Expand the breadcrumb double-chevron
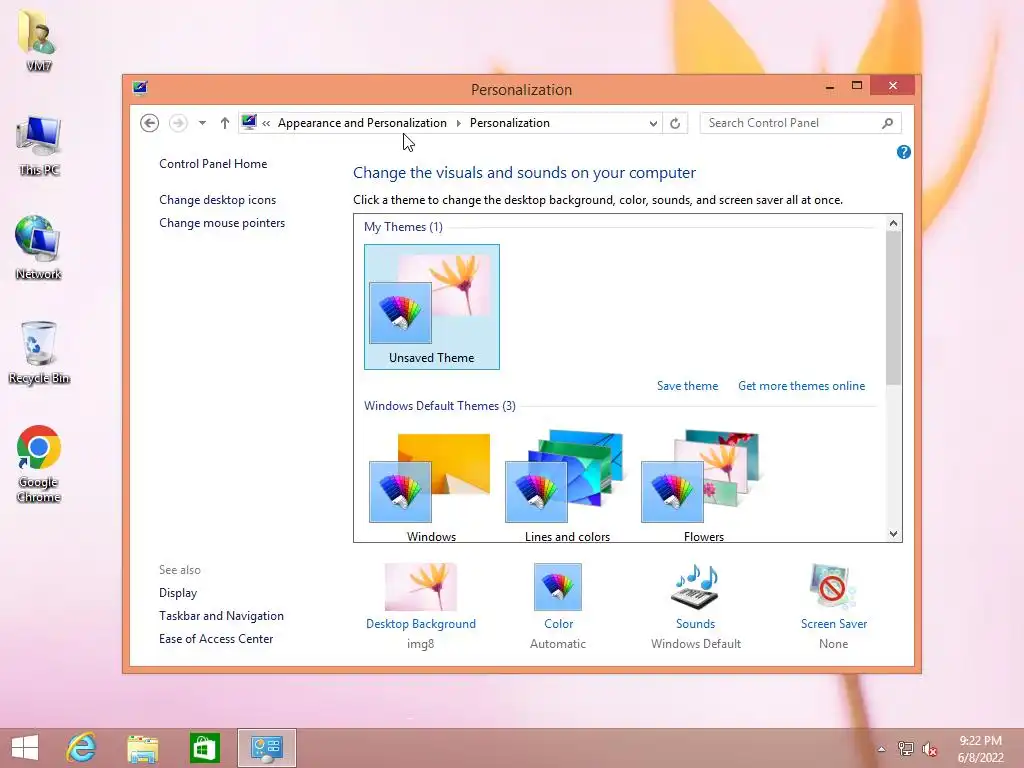The height and width of the screenshot is (768, 1024). pos(266,123)
